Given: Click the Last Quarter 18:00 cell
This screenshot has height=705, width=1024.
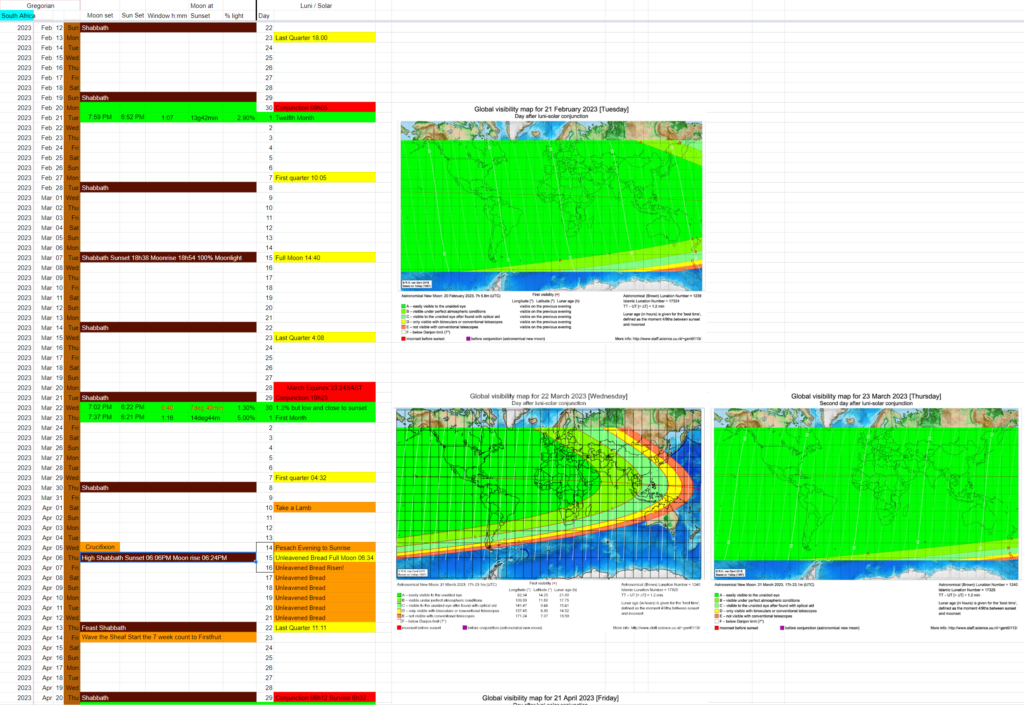Looking at the screenshot, I should (325, 38).
